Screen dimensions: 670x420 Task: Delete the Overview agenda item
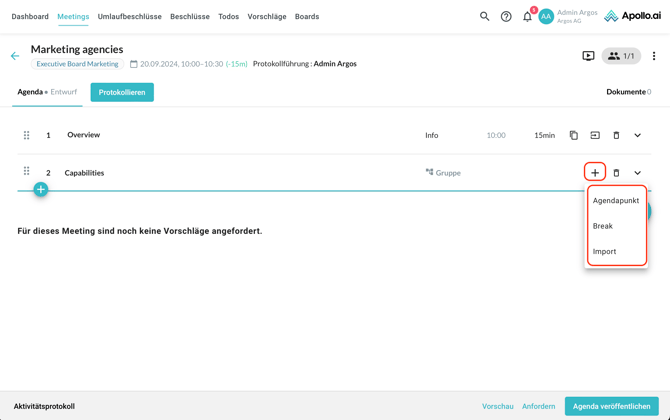pos(616,135)
